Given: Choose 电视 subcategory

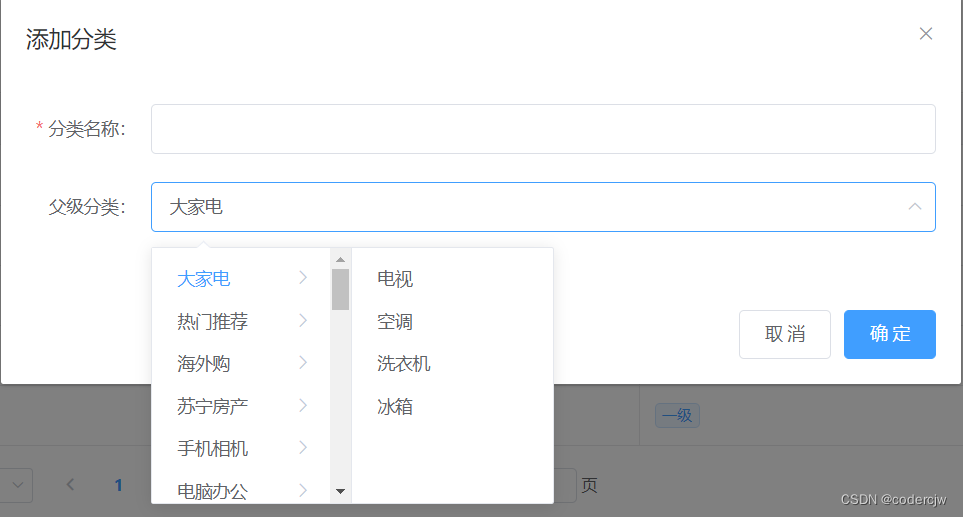Looking at the screenshot, I should (x=395, y=279).
